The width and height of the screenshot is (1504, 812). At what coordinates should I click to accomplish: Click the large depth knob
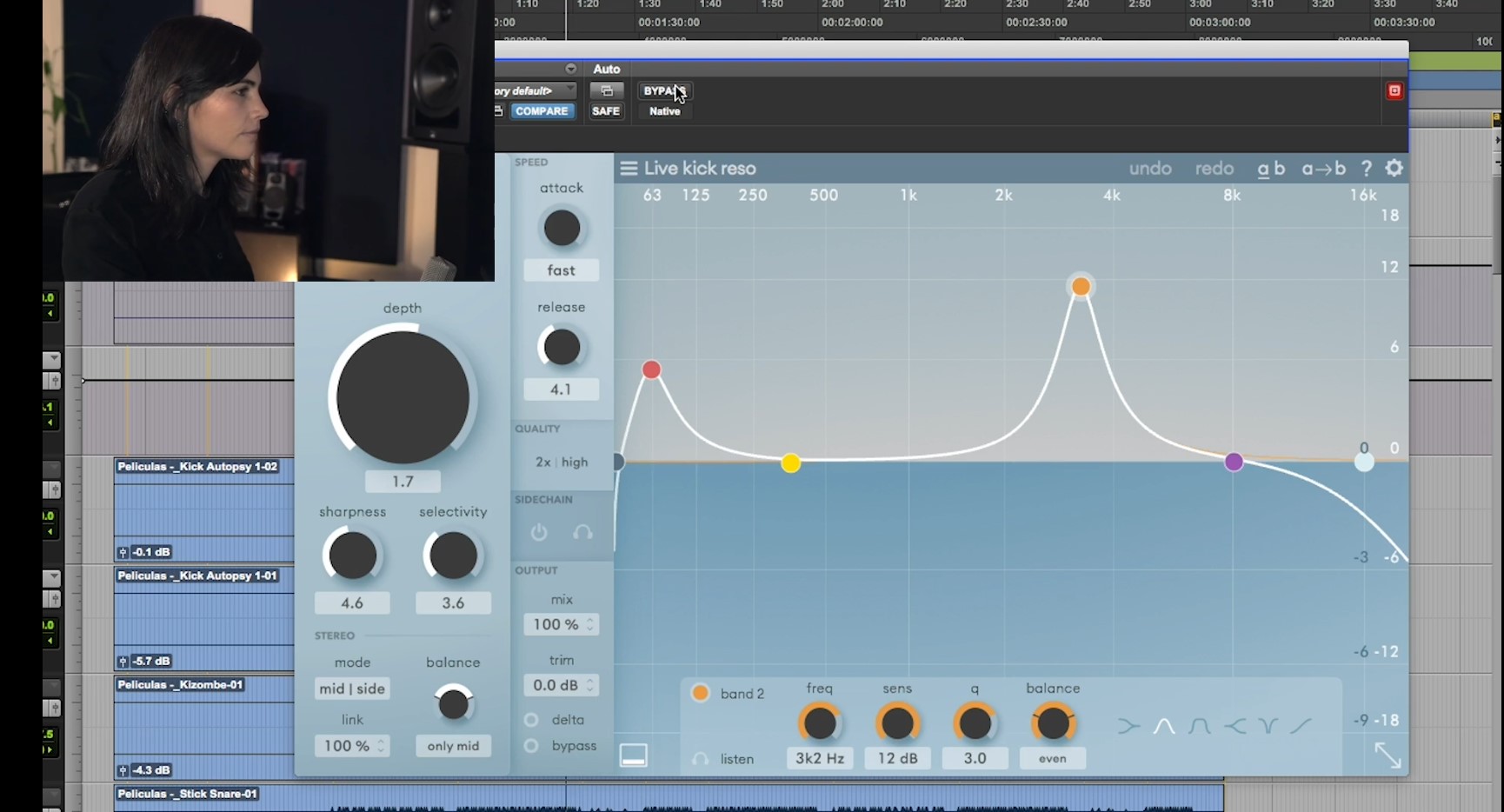point(403,397)
